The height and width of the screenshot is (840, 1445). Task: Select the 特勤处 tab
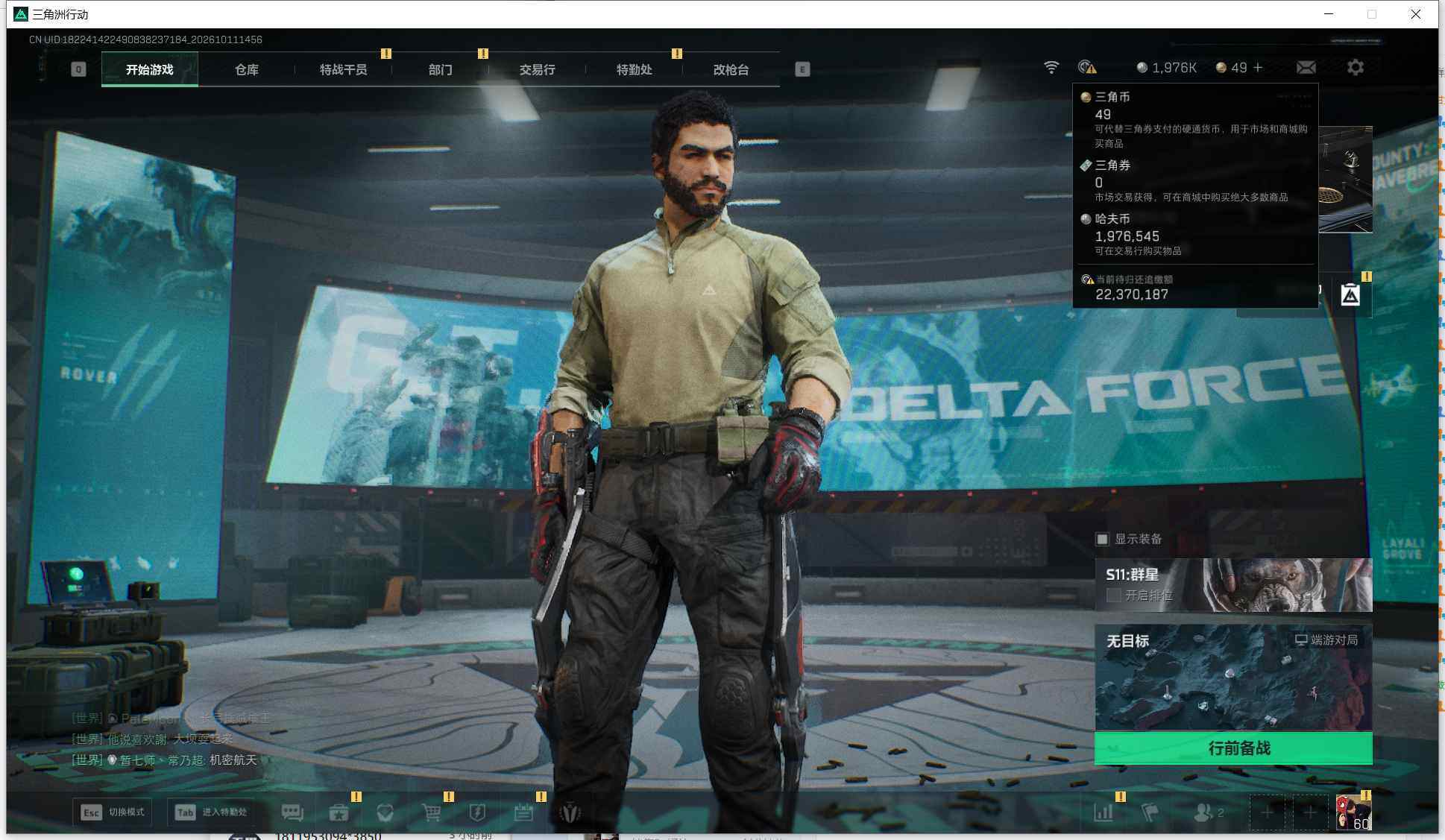click(x=635, y=69)
